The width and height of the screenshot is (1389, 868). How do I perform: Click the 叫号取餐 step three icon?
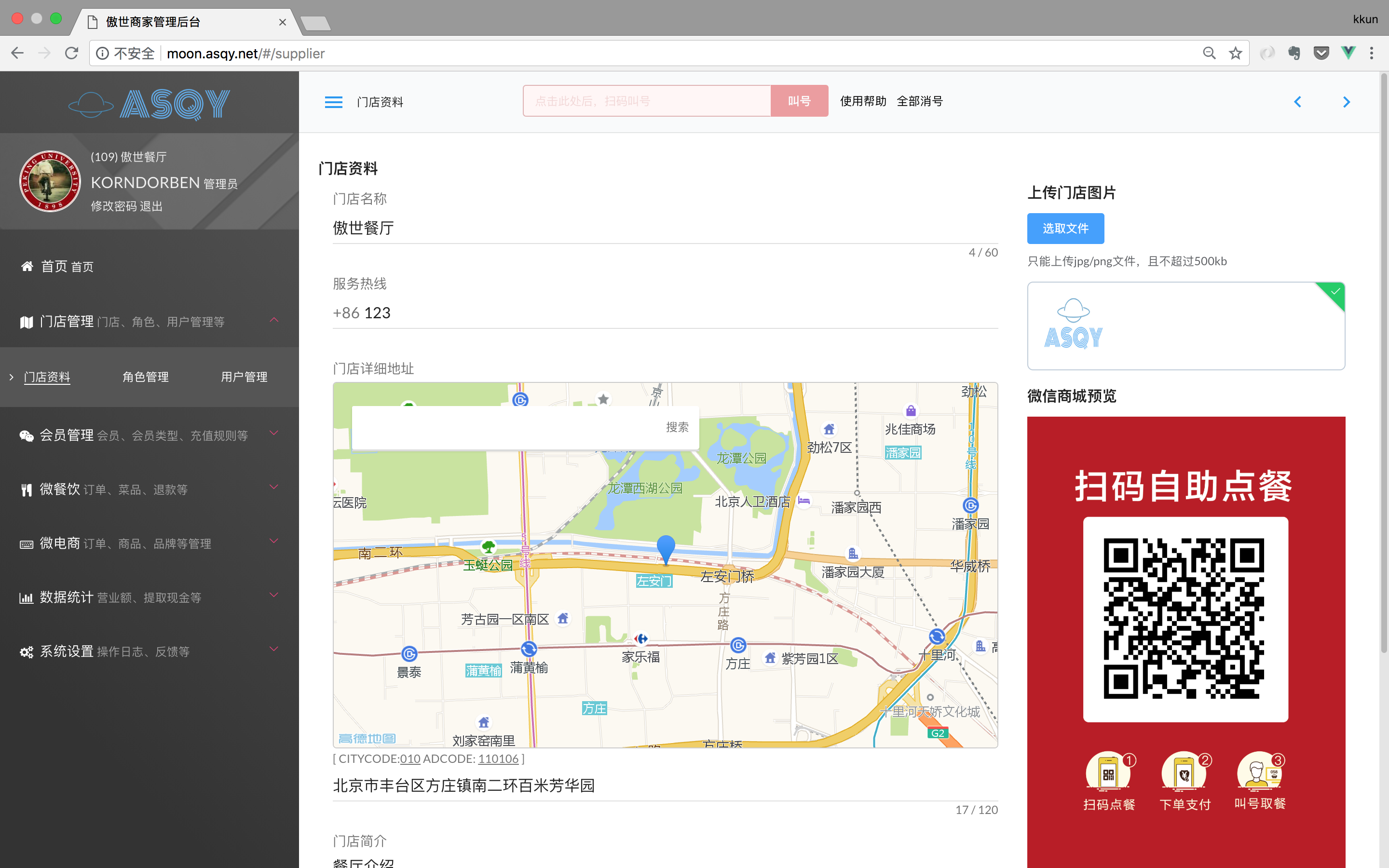tap(1260, 773)
